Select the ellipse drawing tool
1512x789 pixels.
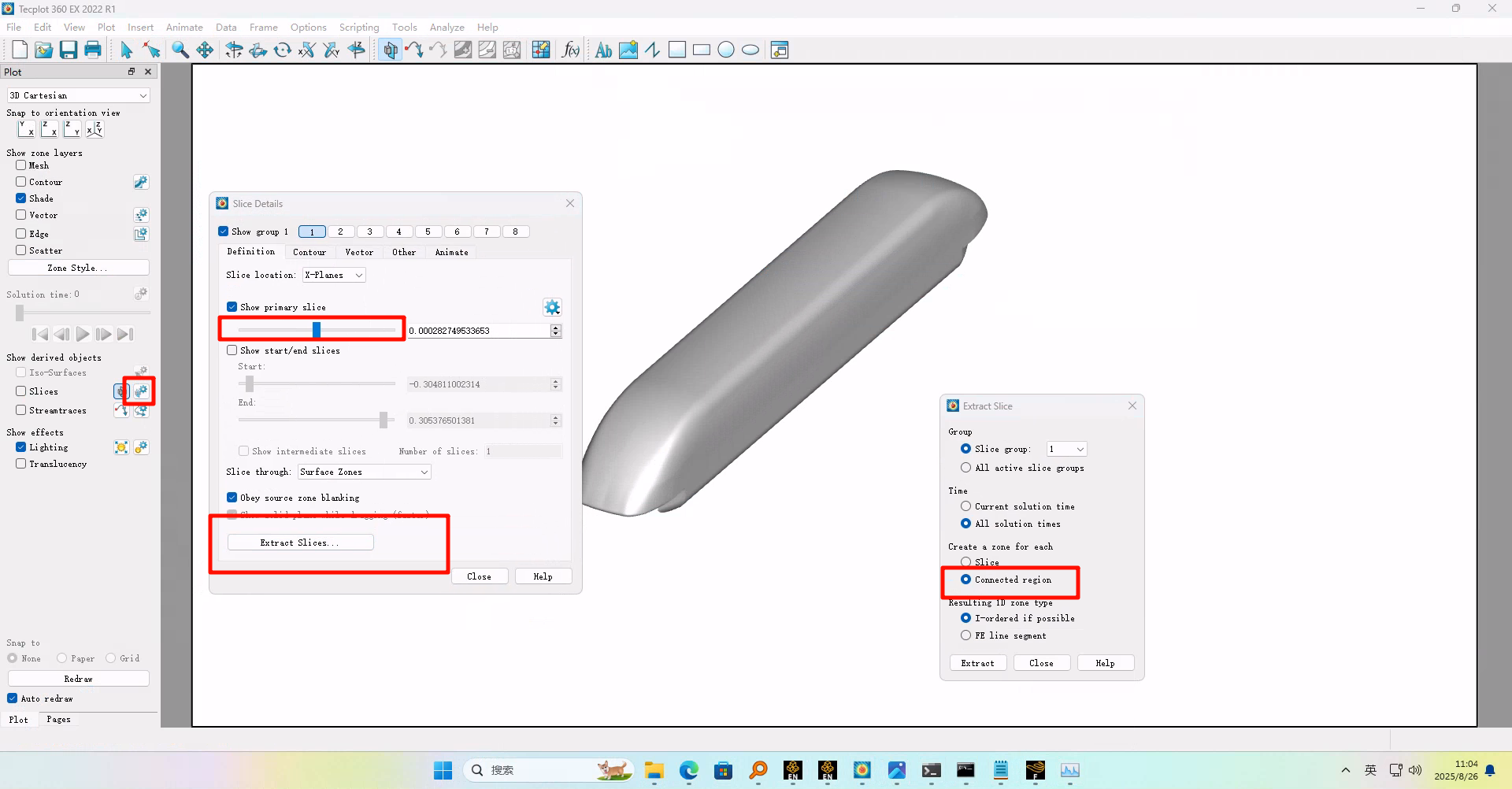(750, 50)
